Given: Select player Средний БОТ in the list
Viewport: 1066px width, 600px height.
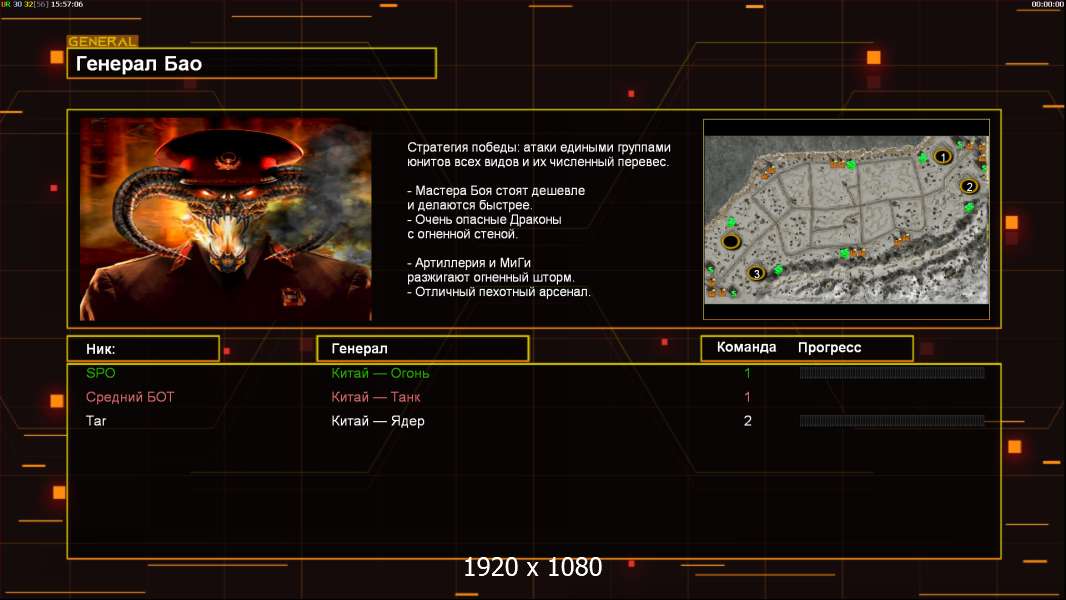Looking at the screenshot, I should (x=130, y=397).
